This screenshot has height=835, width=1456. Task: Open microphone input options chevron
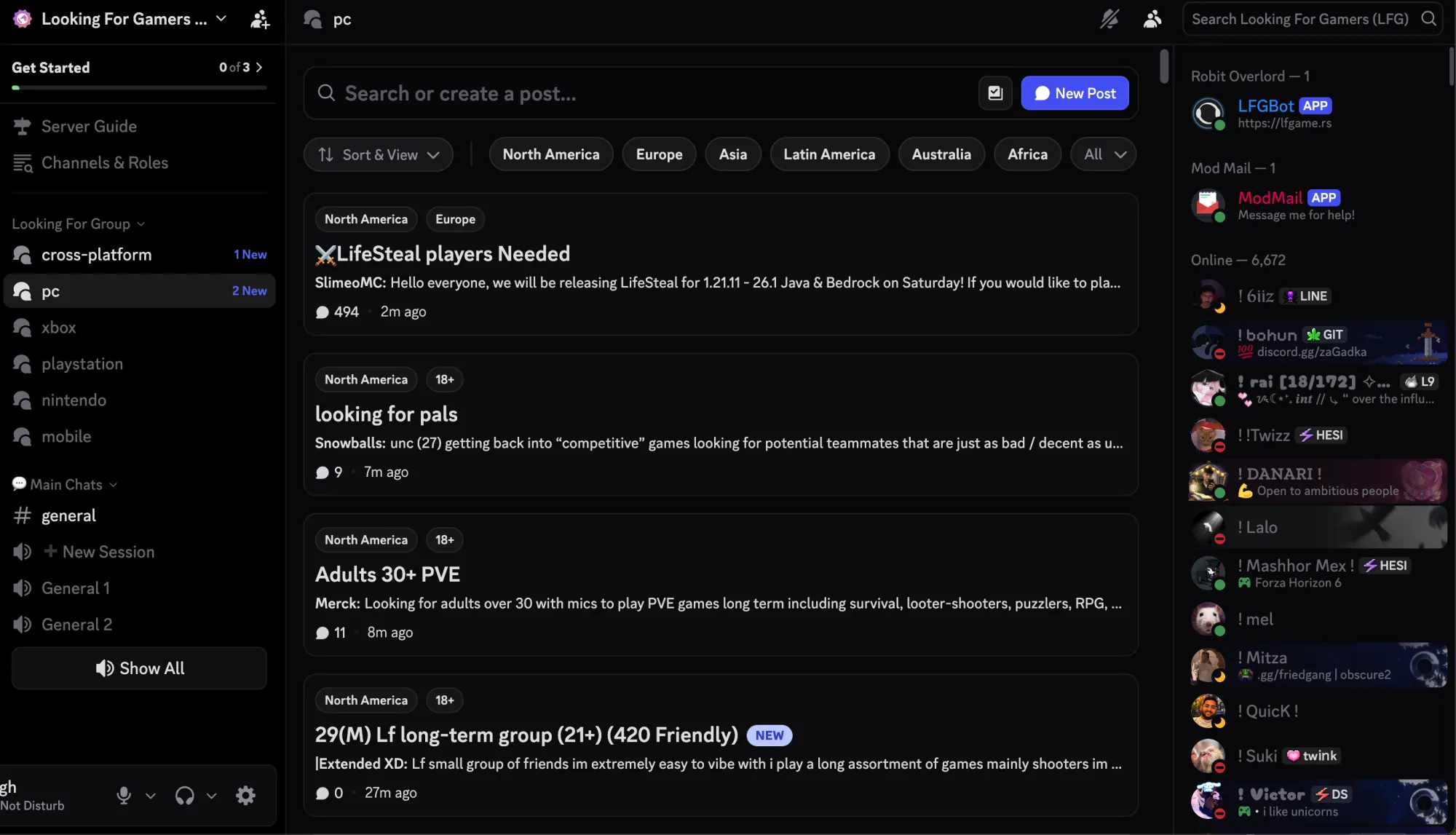tap(151, 796)
